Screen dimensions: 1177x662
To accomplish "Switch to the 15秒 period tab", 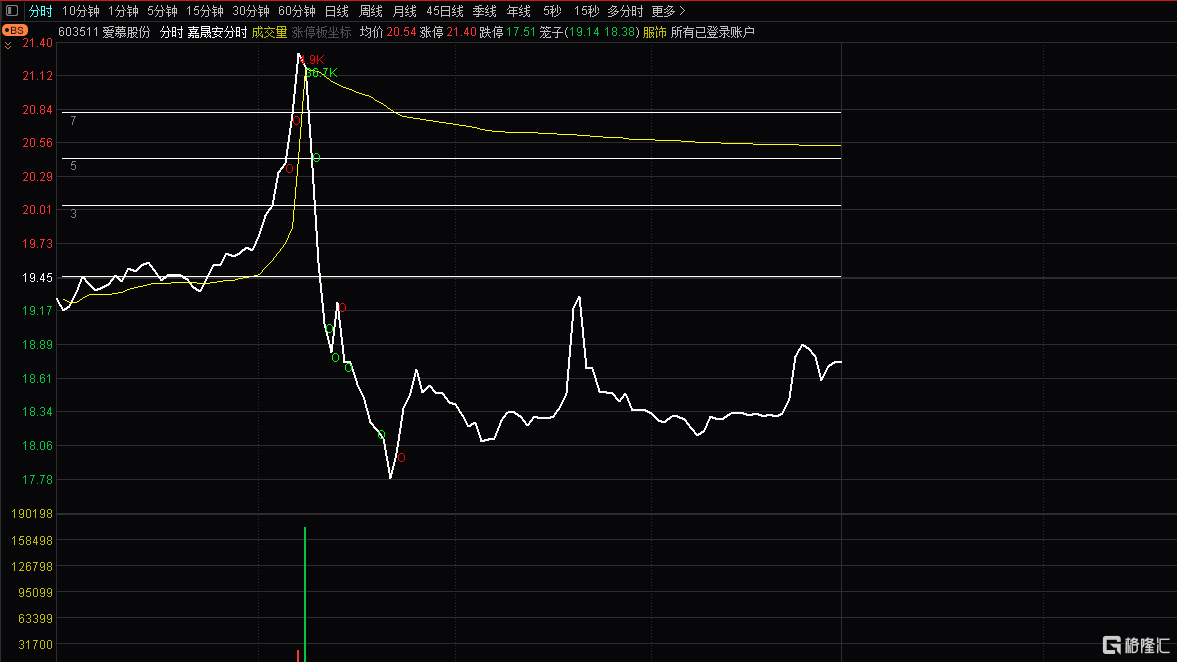I will [586, 11].
